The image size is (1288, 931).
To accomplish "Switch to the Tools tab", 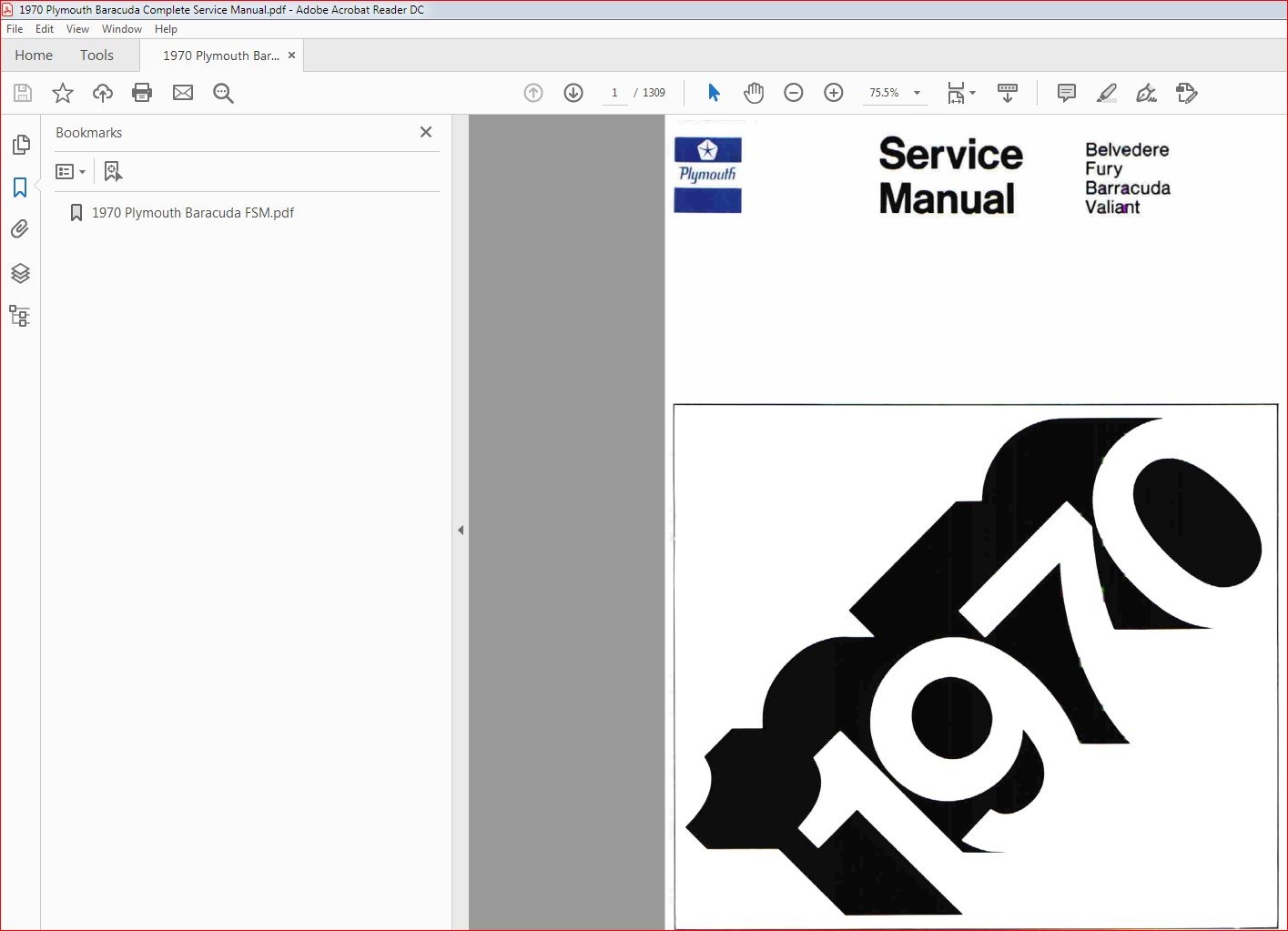I will tap(96, 56).
